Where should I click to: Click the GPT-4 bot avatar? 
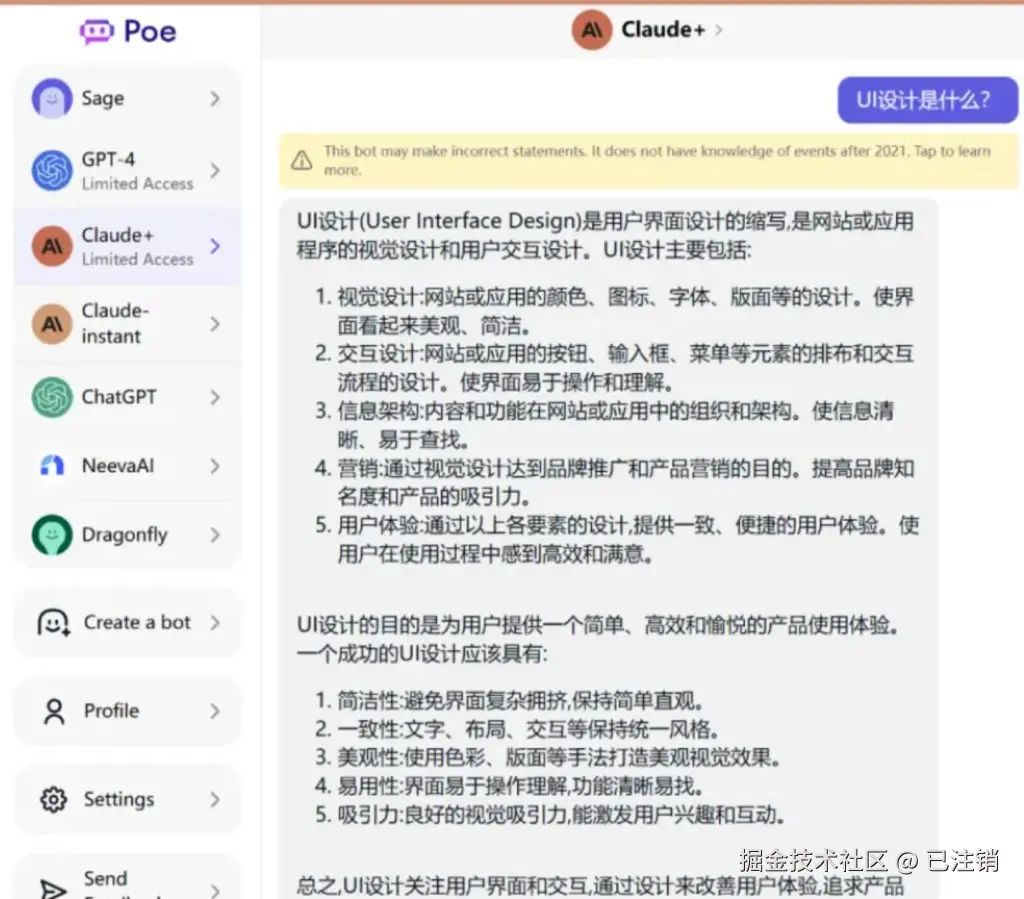coord(52,170)
